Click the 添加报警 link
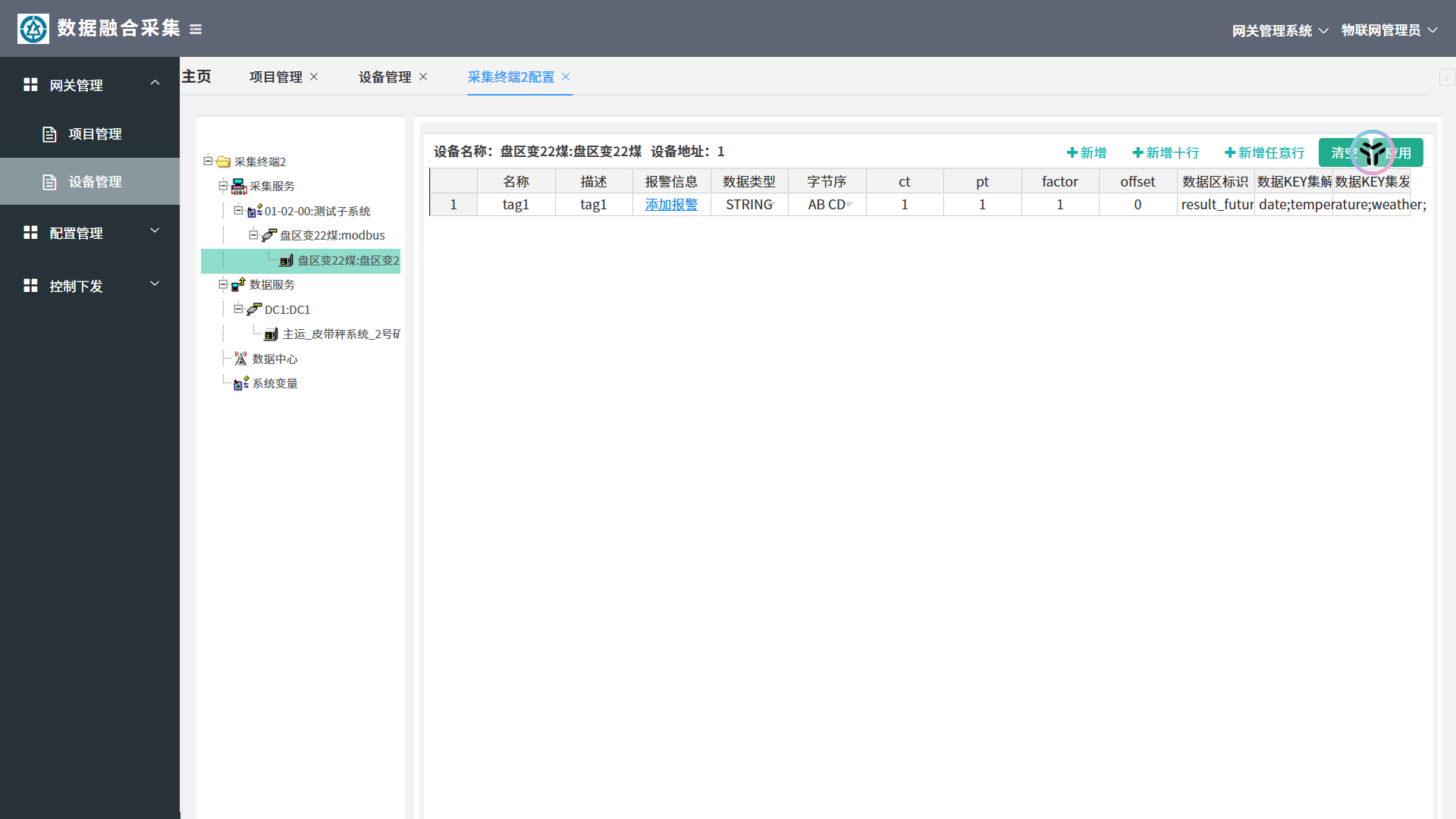This screenshot has height=819, width=1456. [x=671, y=205]
